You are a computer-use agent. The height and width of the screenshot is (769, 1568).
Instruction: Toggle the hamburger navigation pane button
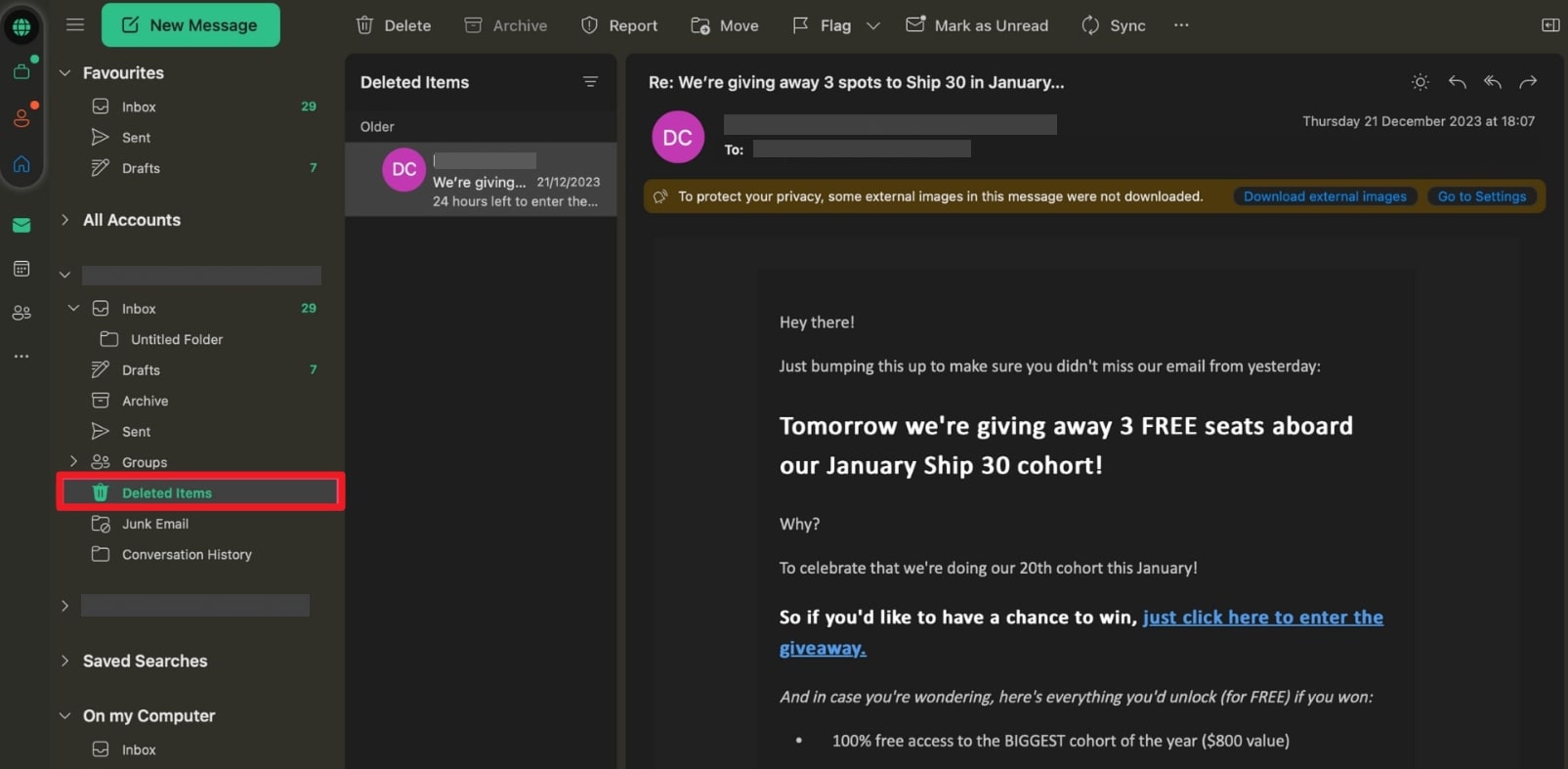tap(75, 25)
